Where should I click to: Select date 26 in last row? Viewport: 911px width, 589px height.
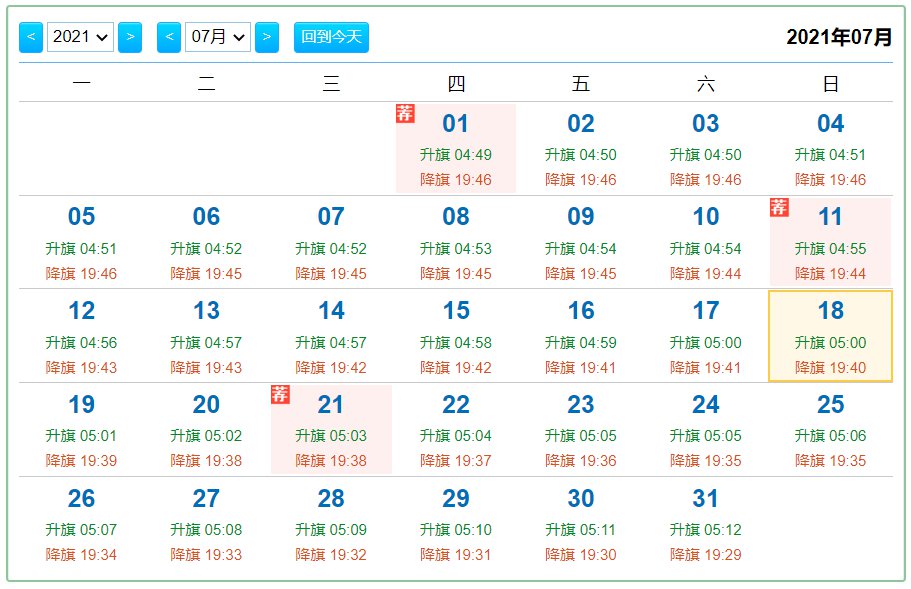pyautogui.click(x=81, y=525)
